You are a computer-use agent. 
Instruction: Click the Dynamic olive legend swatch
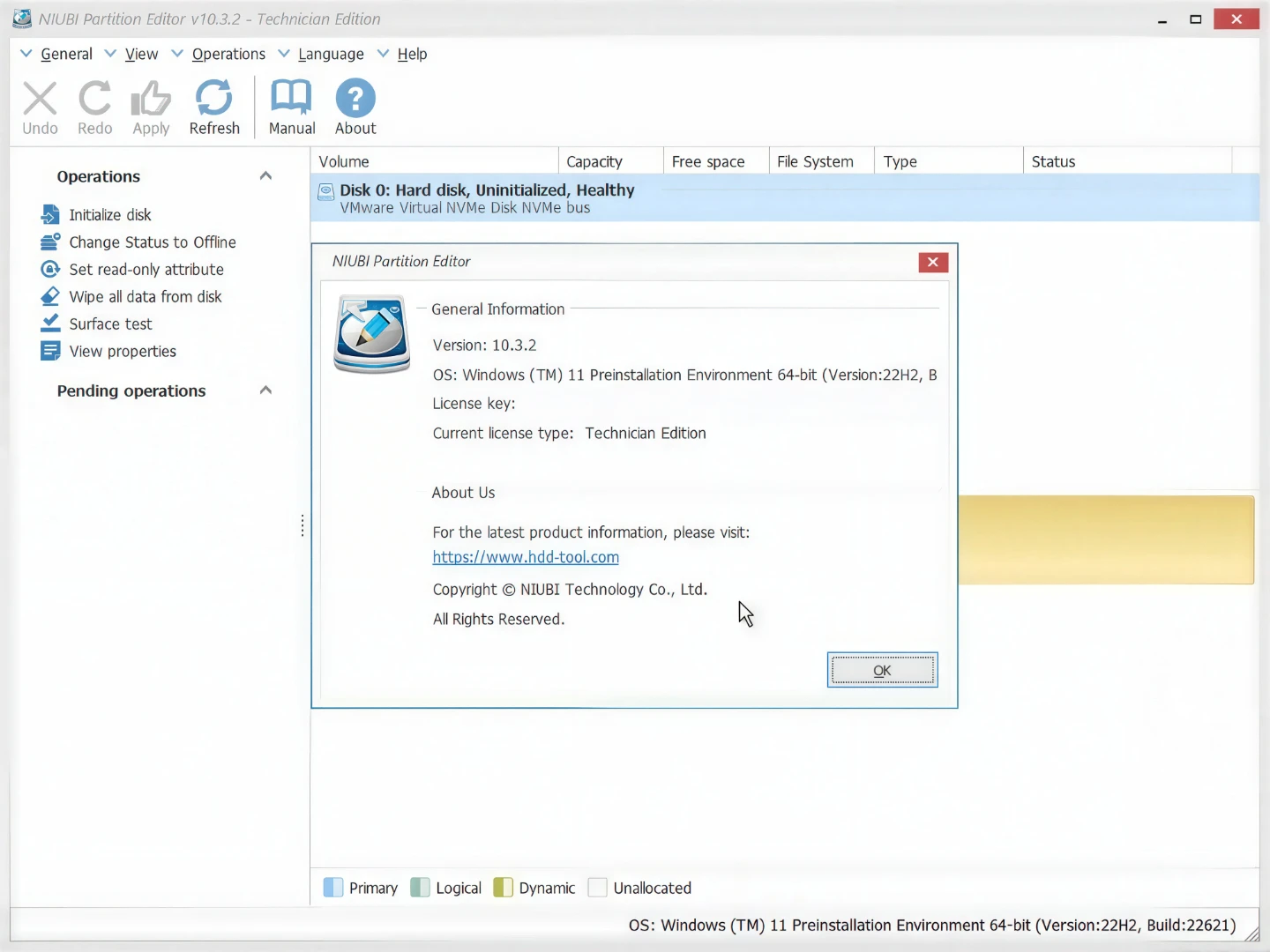click(x=503, y=888)
